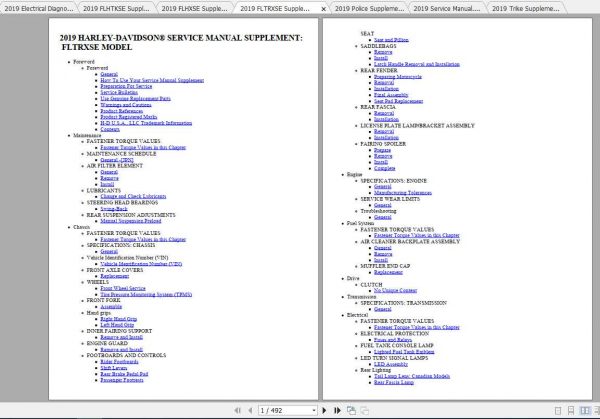Open the 2019 FLHXSE Supple... tab

194,8
